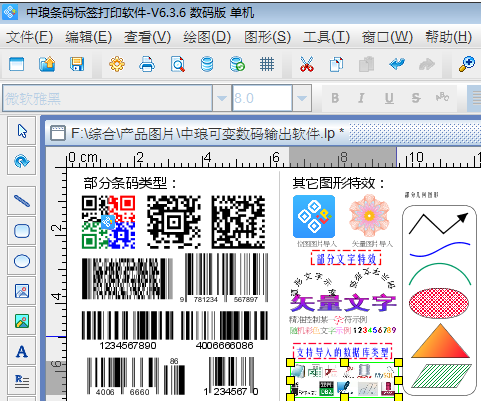
Task: Copy selection with the copy icon
Action: pyautogui.click(x=336, y=64)
